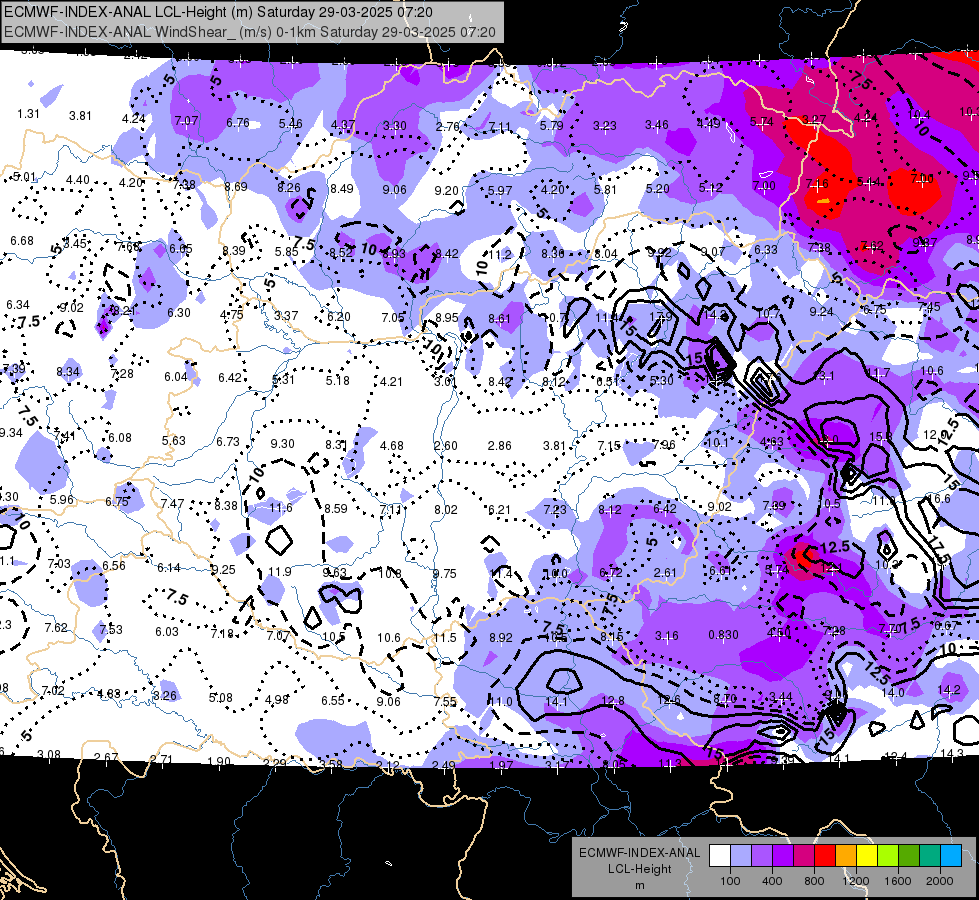This screenshot has width=979, height=900.
Task: Click the shear value 9.30
Action: 282,443
